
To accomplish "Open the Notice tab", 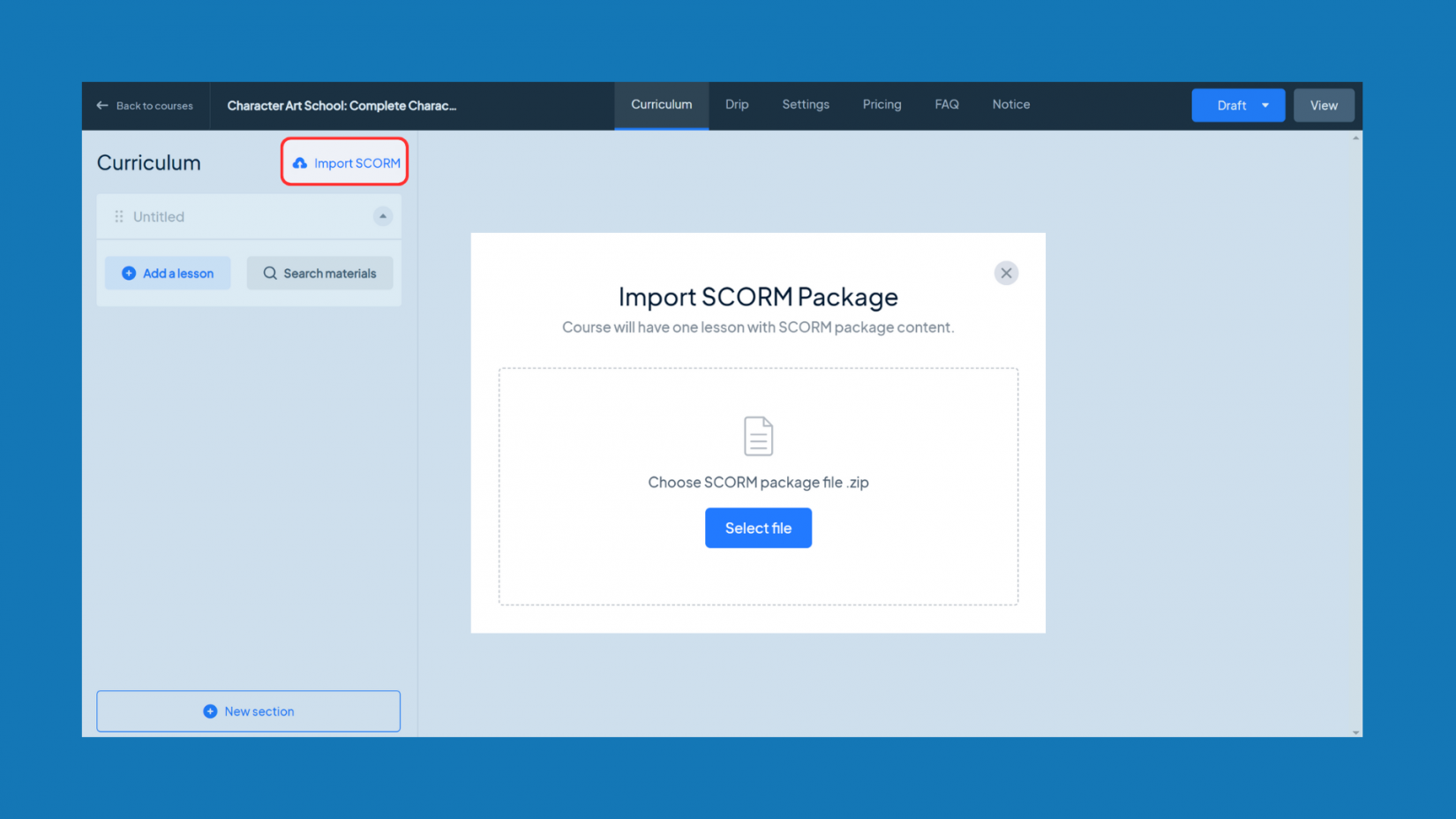I will click(1010, 104).
